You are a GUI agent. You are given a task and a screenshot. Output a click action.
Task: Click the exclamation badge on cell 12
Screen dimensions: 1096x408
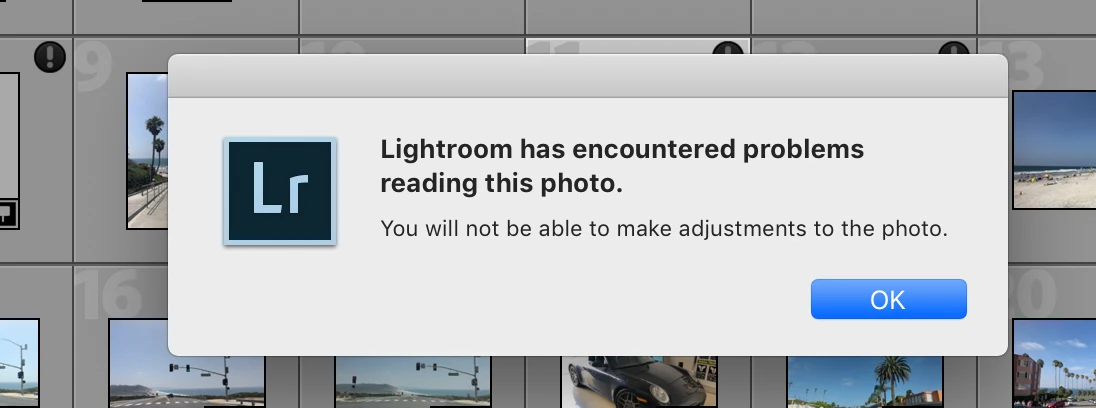pos(953,48)
